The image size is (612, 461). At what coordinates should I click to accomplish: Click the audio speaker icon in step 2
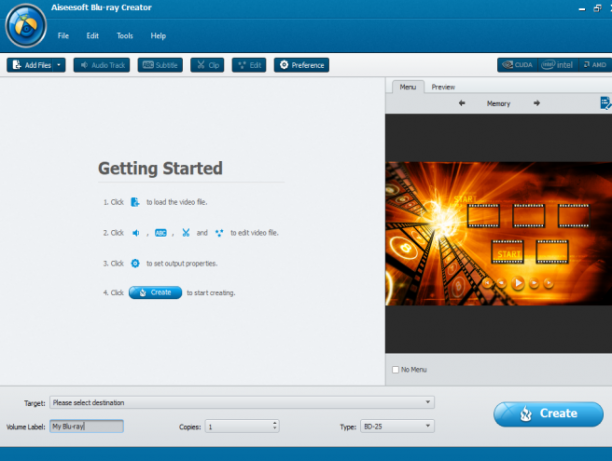[x=135, y=233]
